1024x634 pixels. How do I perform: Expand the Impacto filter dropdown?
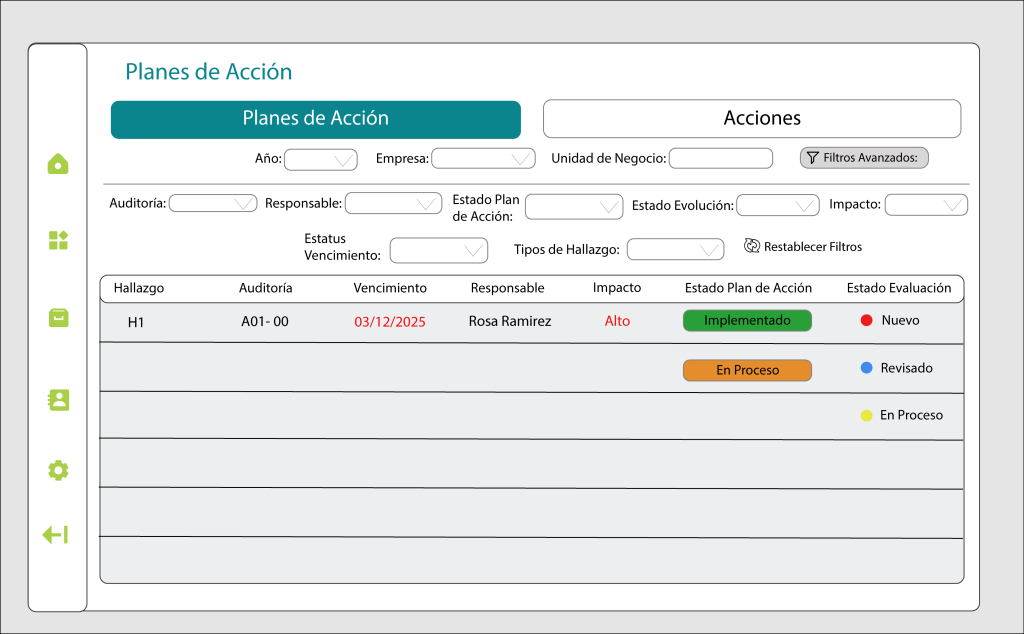click(926, 205)
